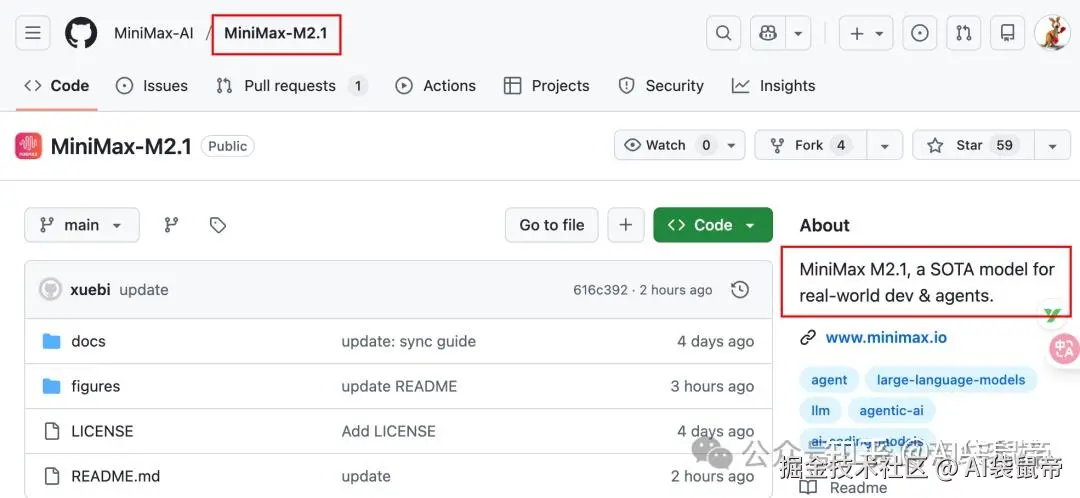Open the figures folder
Screen dimensions: 1080x498
click(x=95, y=386)
